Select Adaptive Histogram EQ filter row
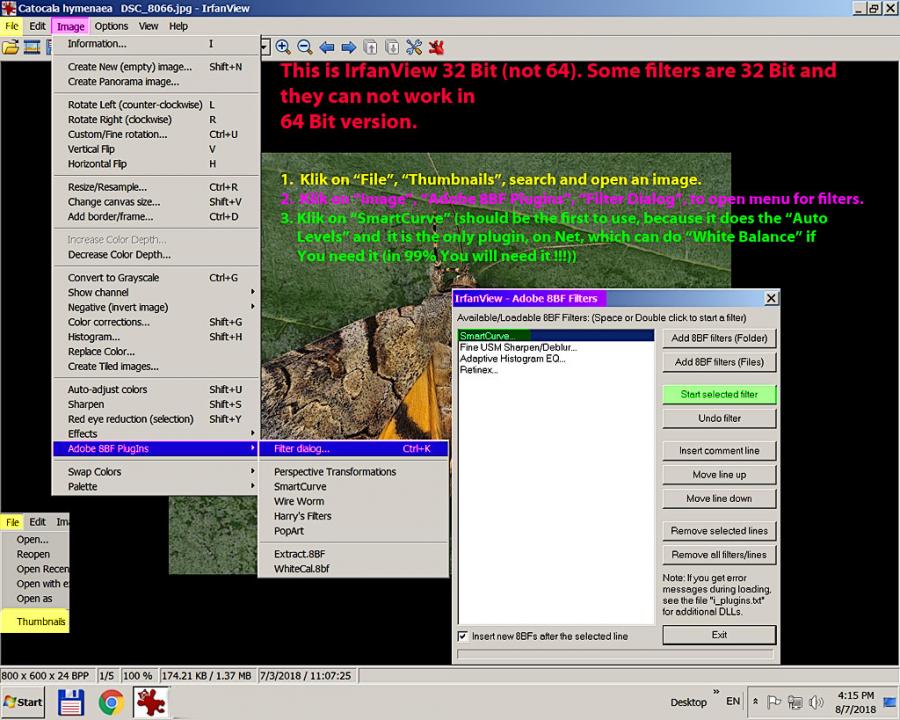The width and height of the screenshot is (900, 720). click(x=556, y=359)
